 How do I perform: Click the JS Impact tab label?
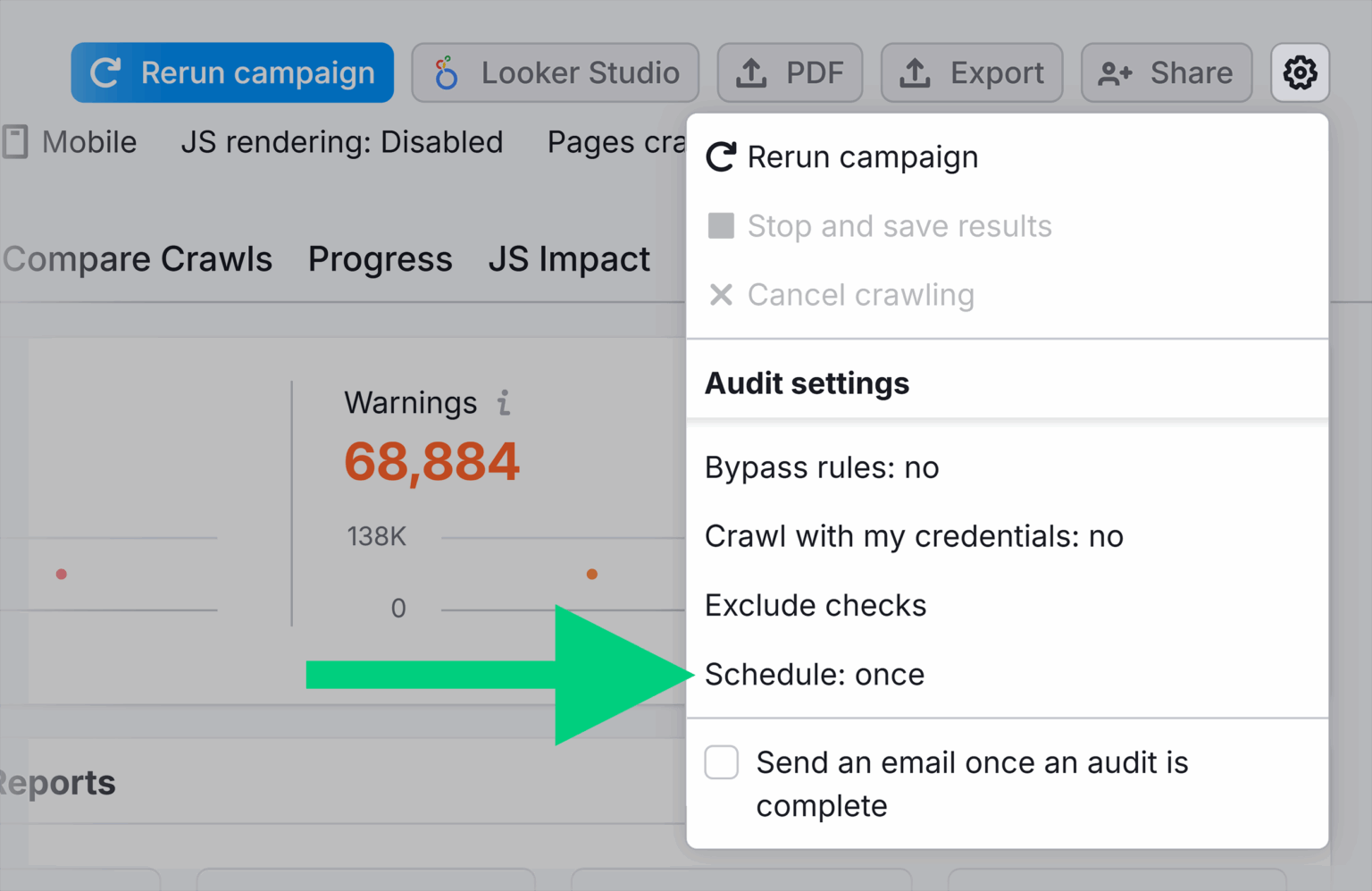coord(569,259)
